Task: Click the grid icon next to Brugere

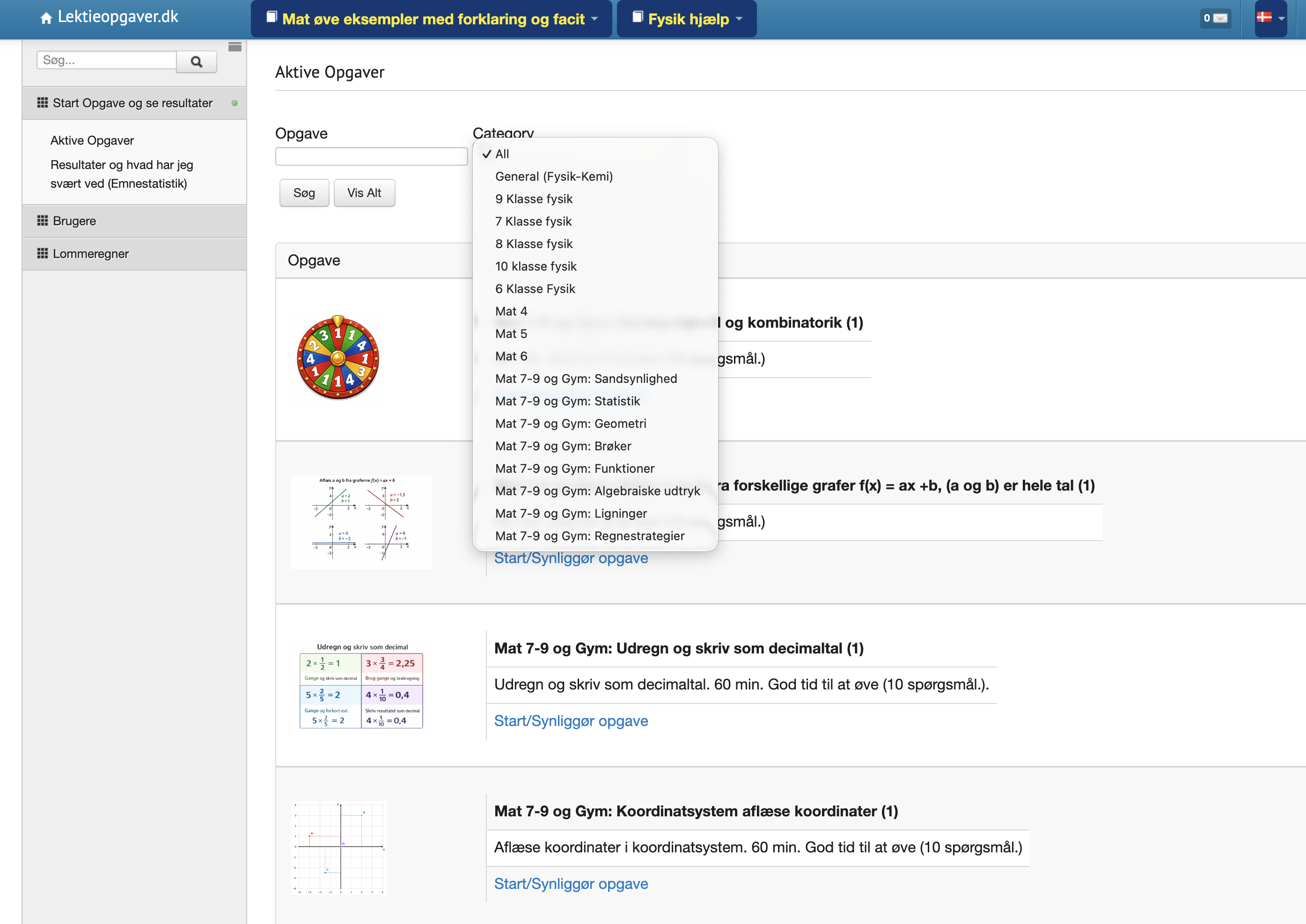Action: (42, 221)
